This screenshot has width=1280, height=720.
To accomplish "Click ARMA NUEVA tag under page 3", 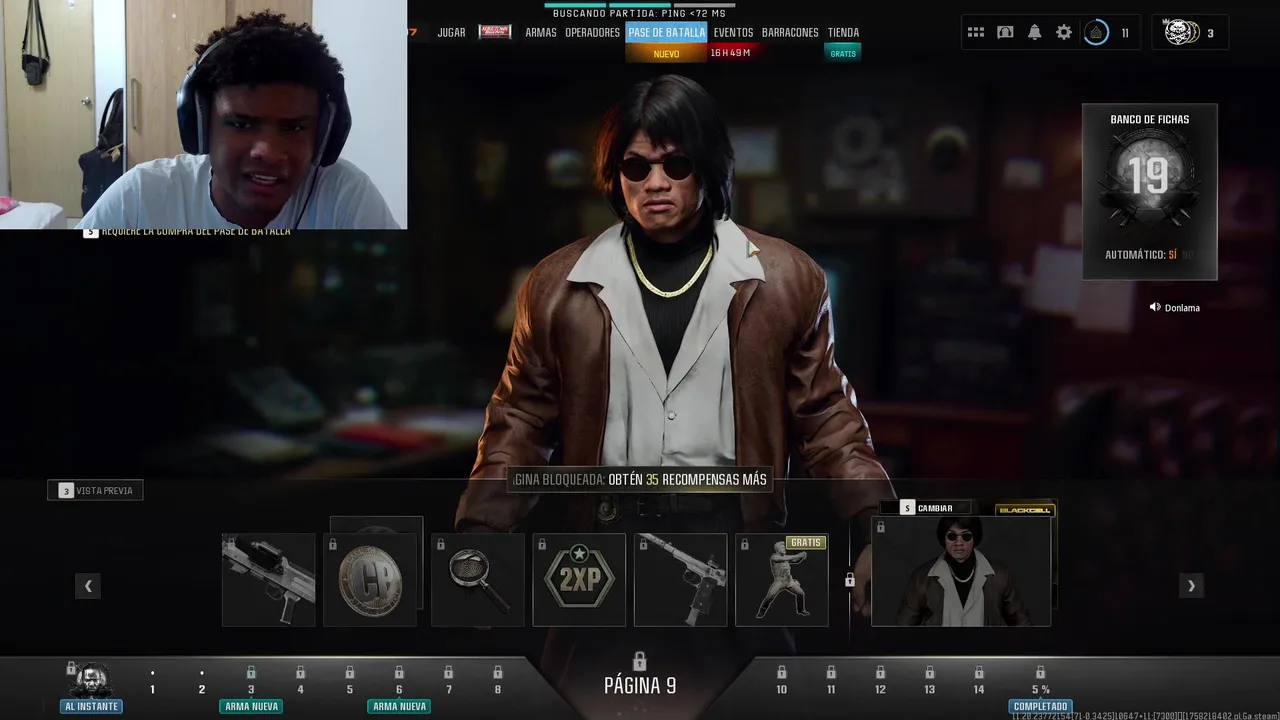I will 251,706.
